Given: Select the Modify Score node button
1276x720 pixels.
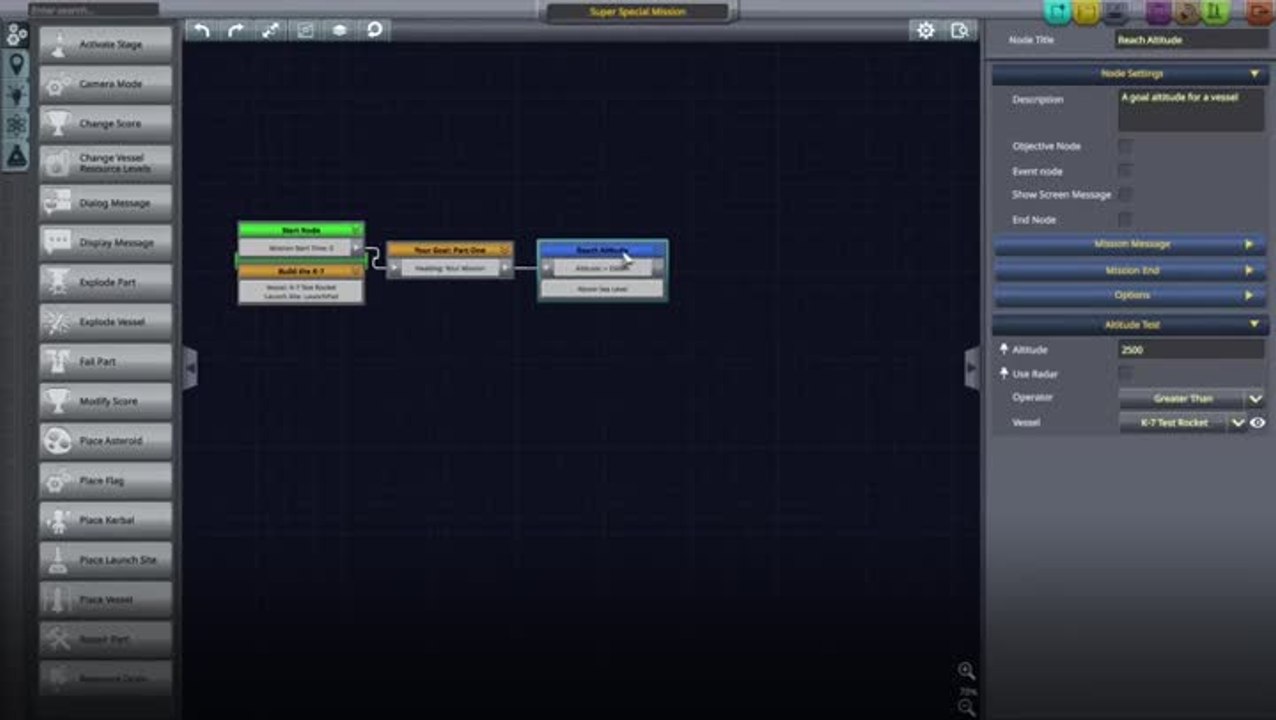Looking at the screenshot, I should coord(105,401).
